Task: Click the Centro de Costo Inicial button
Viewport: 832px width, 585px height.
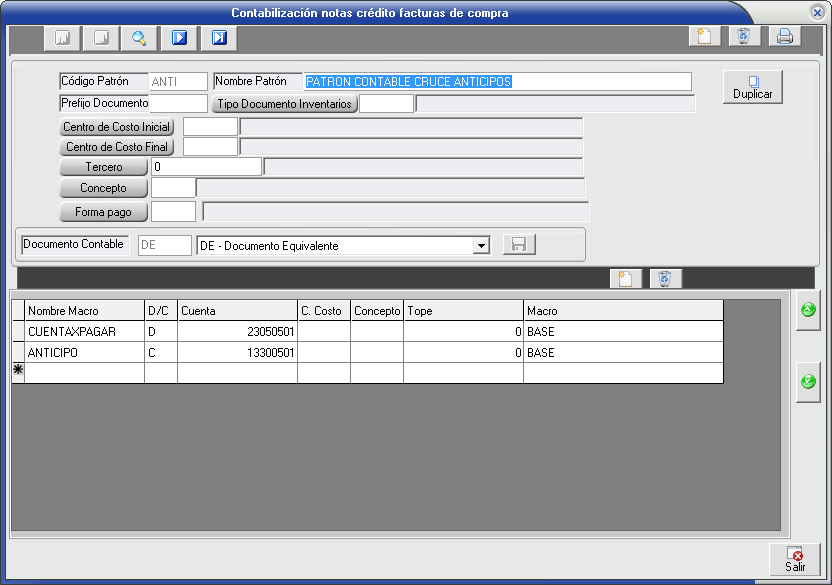Action: click(117, 127)
